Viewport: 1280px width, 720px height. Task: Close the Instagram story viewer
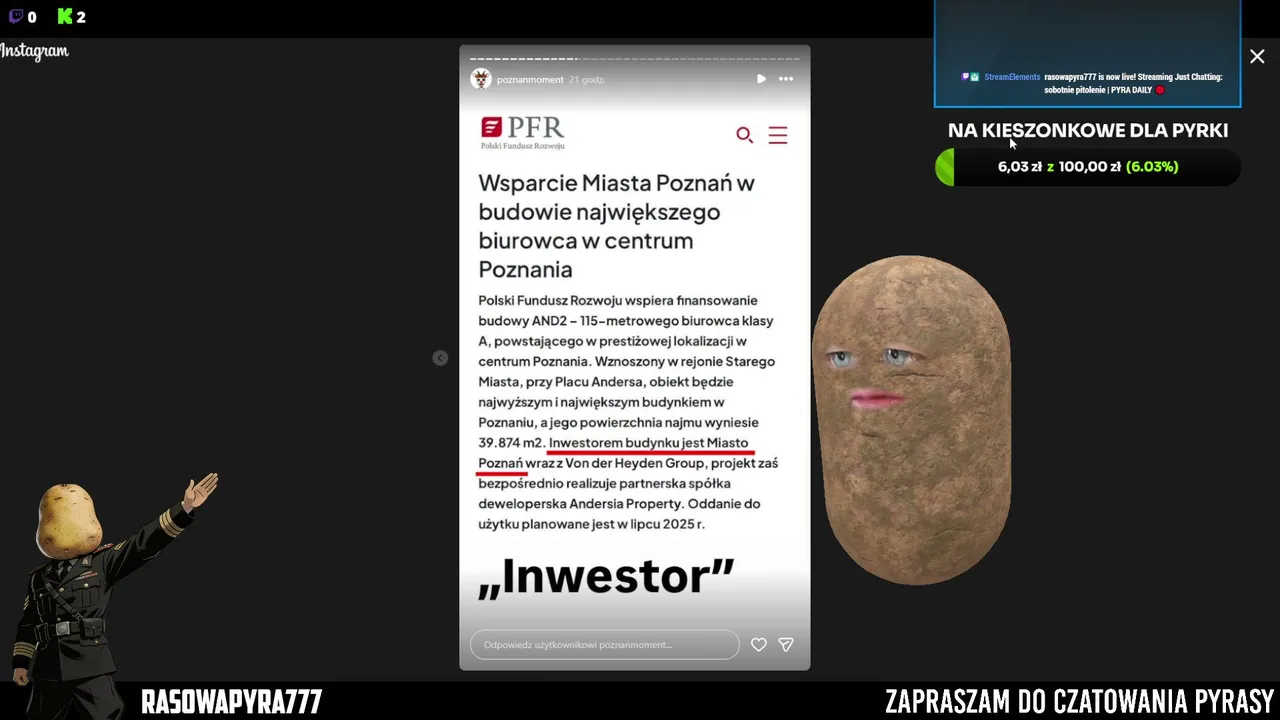coord(1257,57)
